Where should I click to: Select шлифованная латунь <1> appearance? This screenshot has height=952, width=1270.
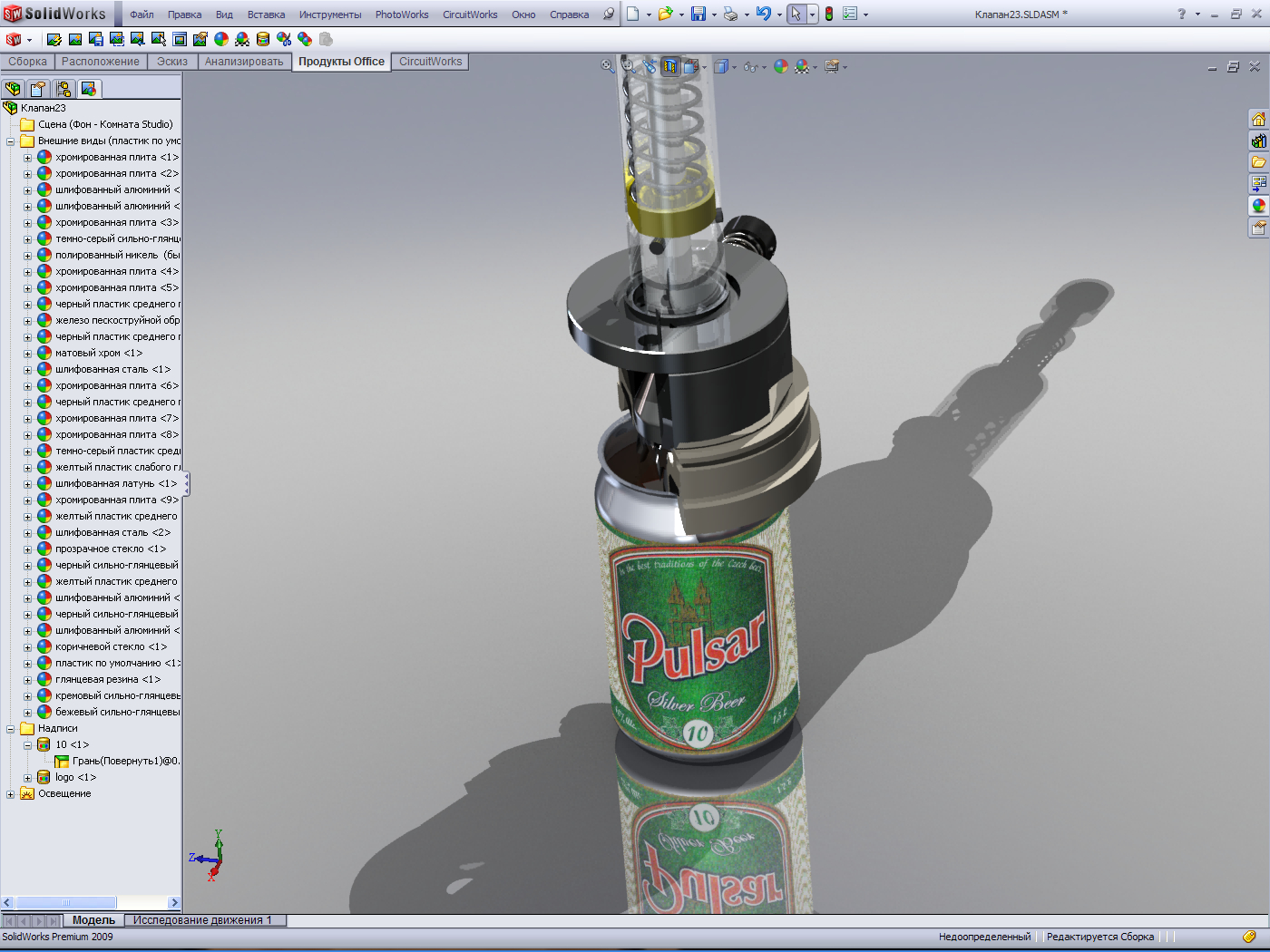click(x=116, y=483)
